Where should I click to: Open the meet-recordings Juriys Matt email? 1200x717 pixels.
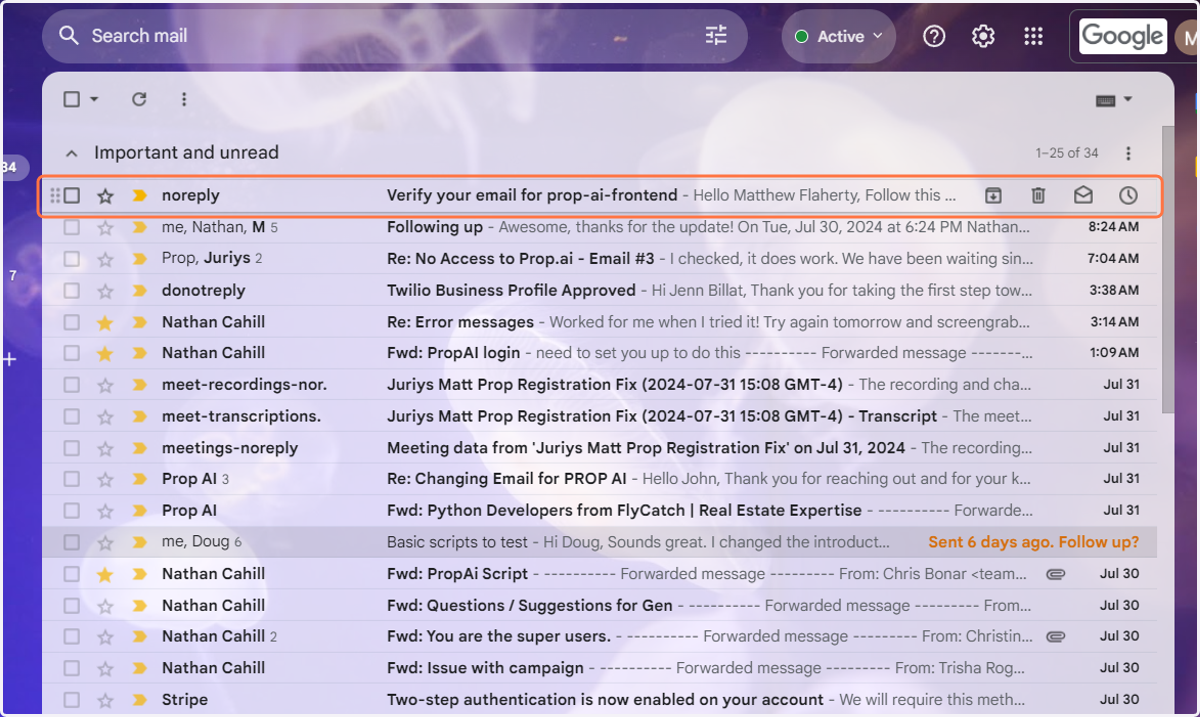pos(599,385)
